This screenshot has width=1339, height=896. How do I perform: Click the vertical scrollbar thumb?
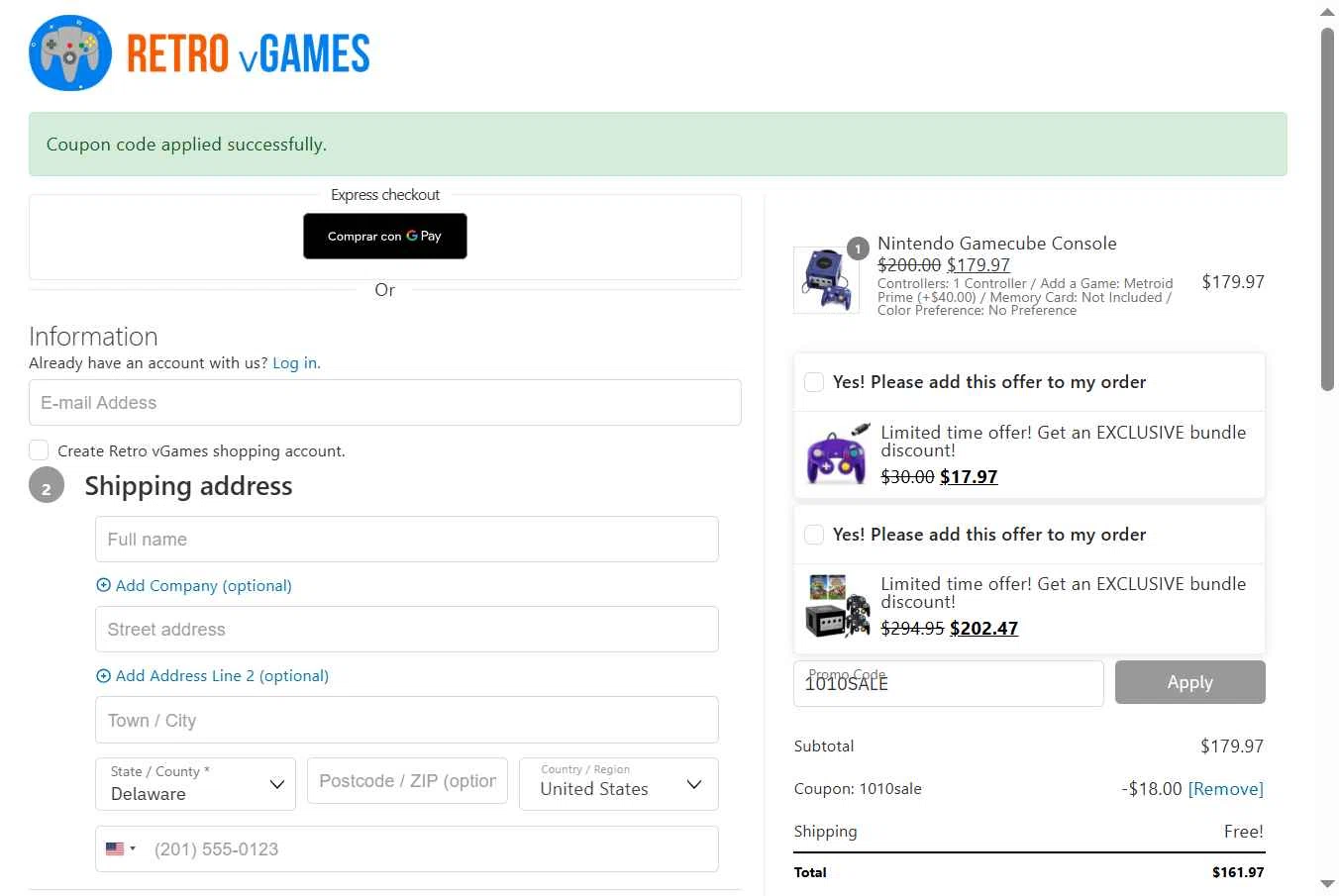(1327, 209)
